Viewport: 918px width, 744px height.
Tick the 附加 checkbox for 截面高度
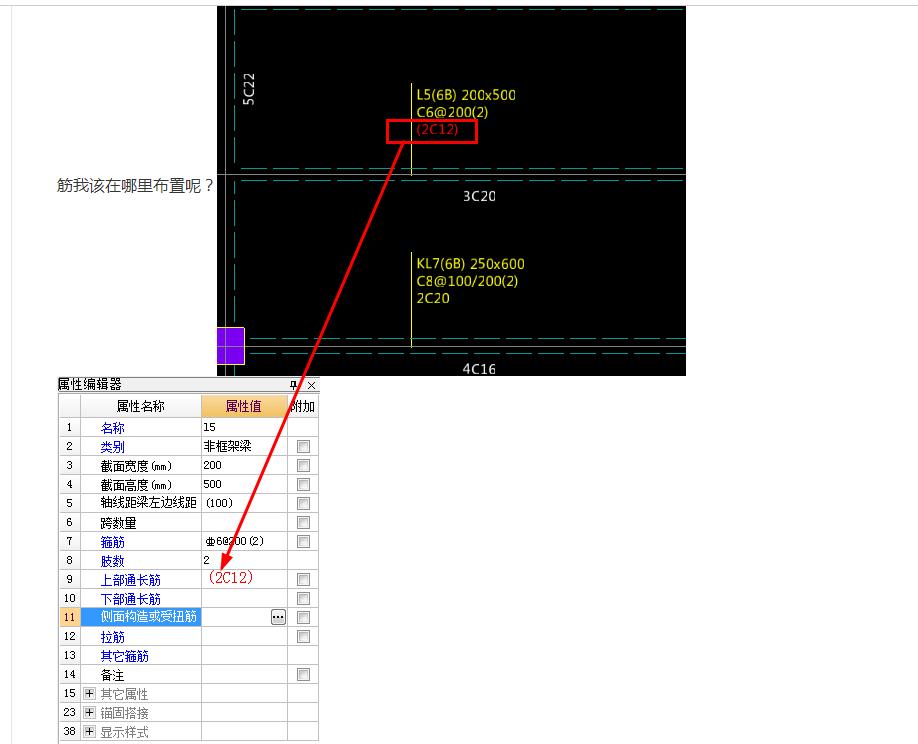pyautogui.click(x=303, y=485)
